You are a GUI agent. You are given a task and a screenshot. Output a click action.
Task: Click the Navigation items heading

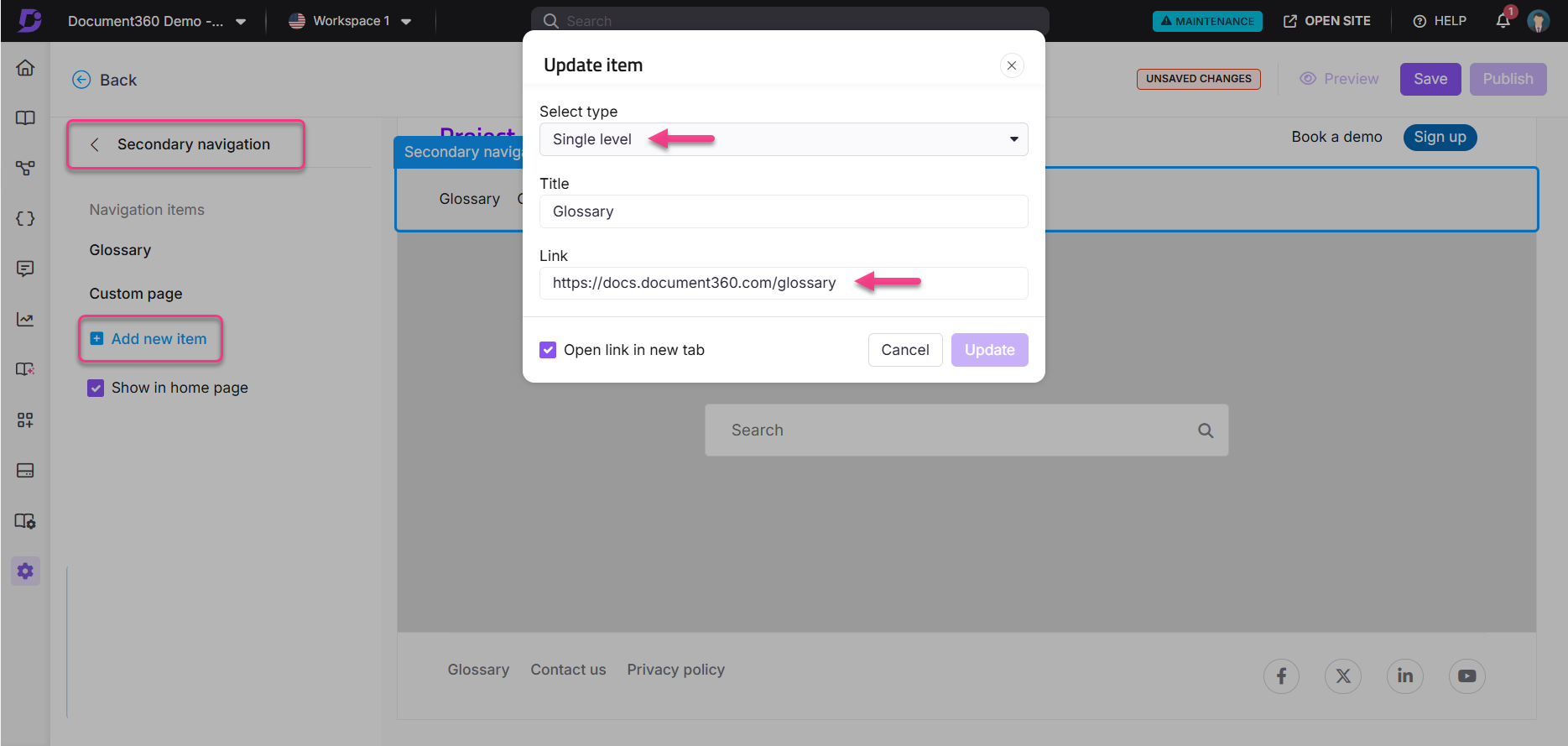tap(147, 210)
